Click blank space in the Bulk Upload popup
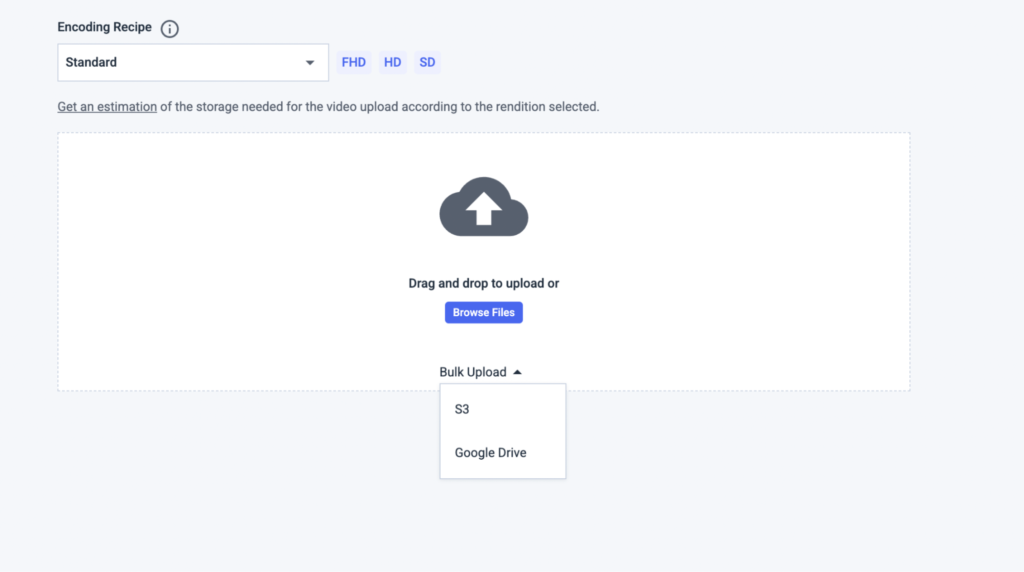This screenshot has width=1024, height=572. [530, 430]
